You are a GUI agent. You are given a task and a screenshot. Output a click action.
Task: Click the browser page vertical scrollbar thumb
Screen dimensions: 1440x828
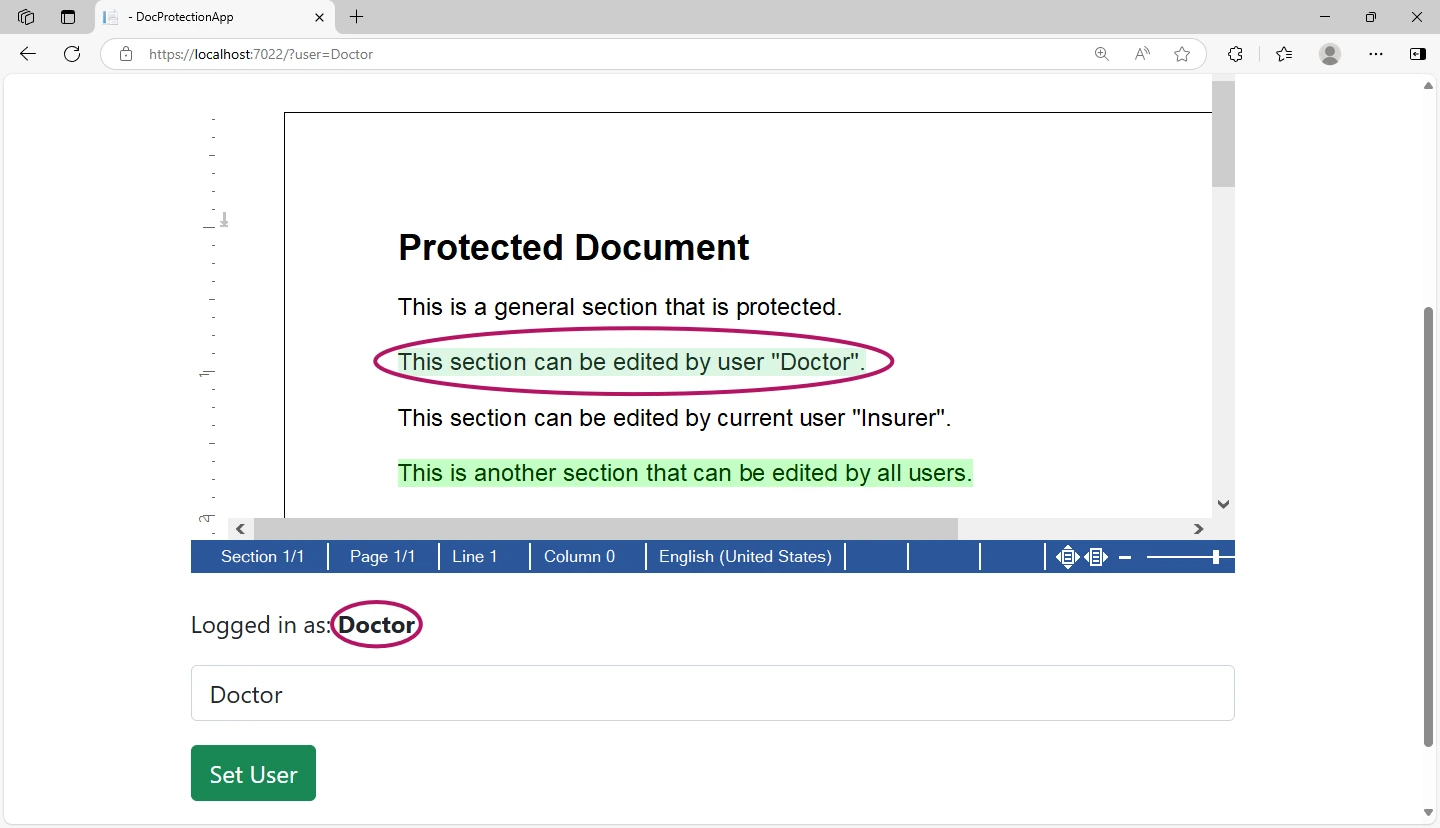(x=1429, y=527)
